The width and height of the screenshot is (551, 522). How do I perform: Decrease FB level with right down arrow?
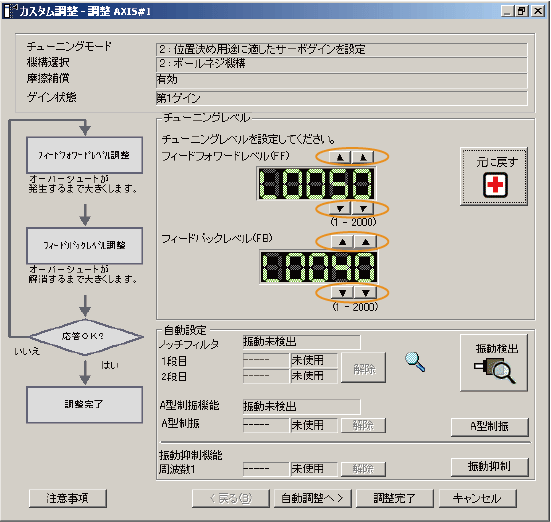click(x=366, y=292)
